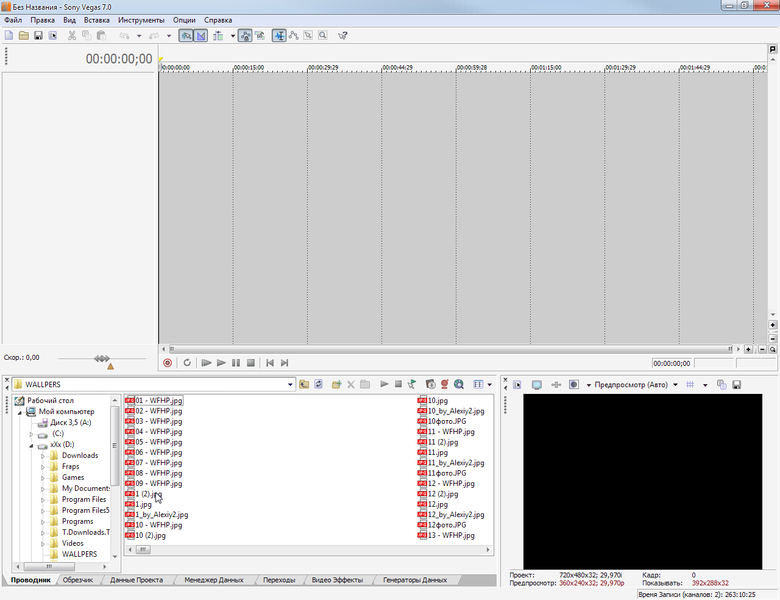This screenshot has width=780, height=600.
Task: Click the Pause button in transport bar
Action: point(236,363)
